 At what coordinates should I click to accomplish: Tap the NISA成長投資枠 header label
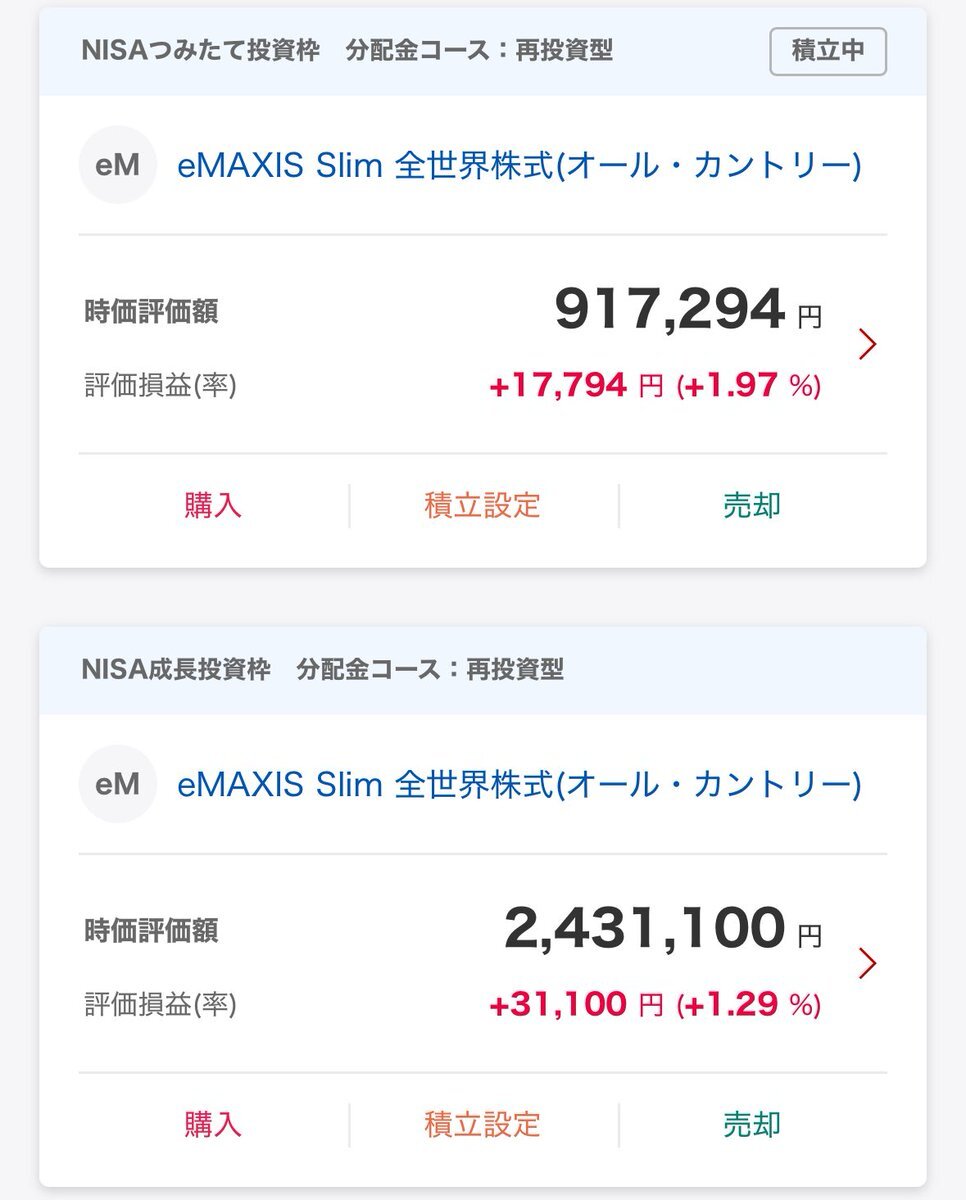pos(176,670)
